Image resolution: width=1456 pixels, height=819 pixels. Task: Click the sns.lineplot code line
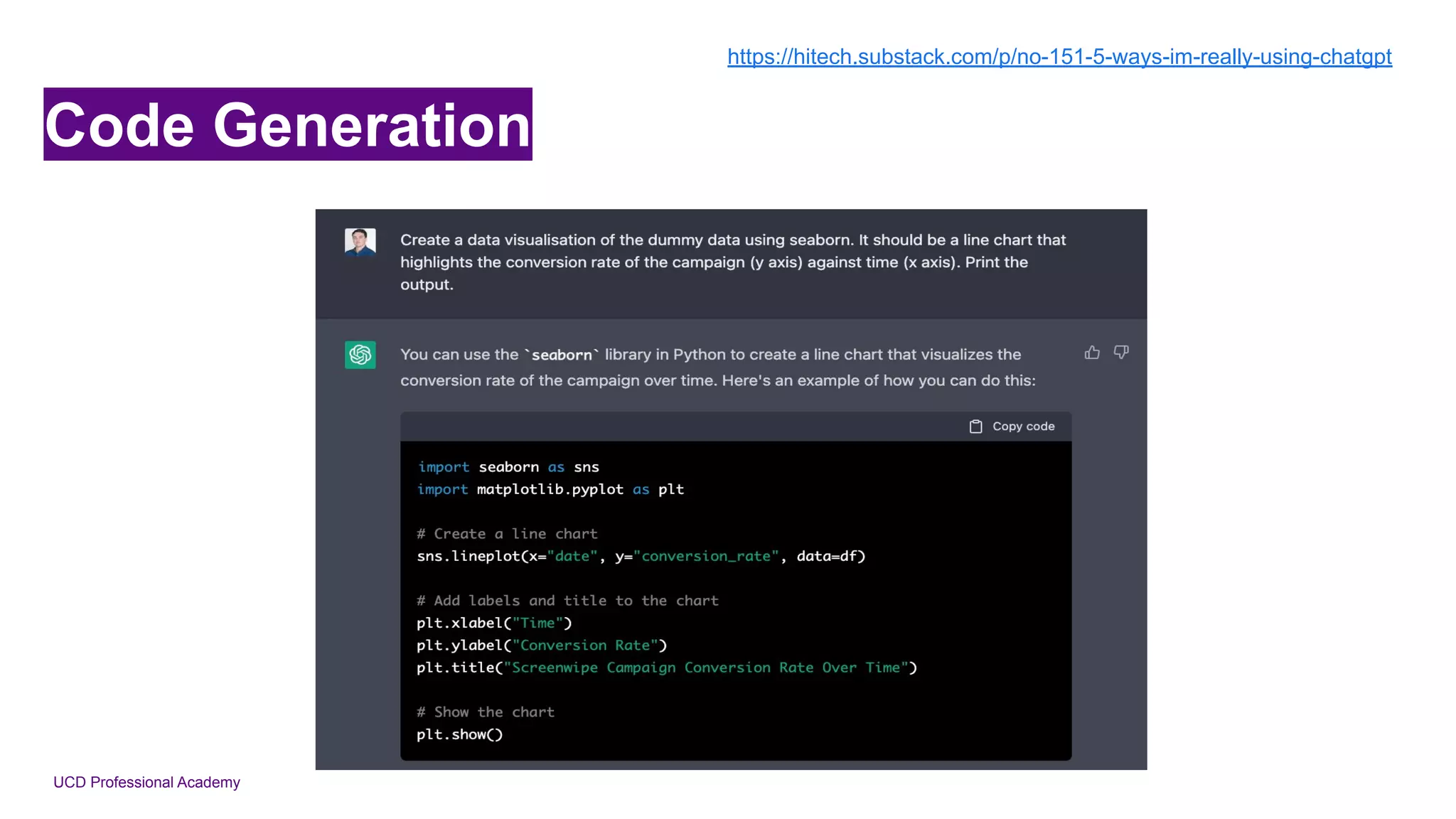click(x=641, y=556)
